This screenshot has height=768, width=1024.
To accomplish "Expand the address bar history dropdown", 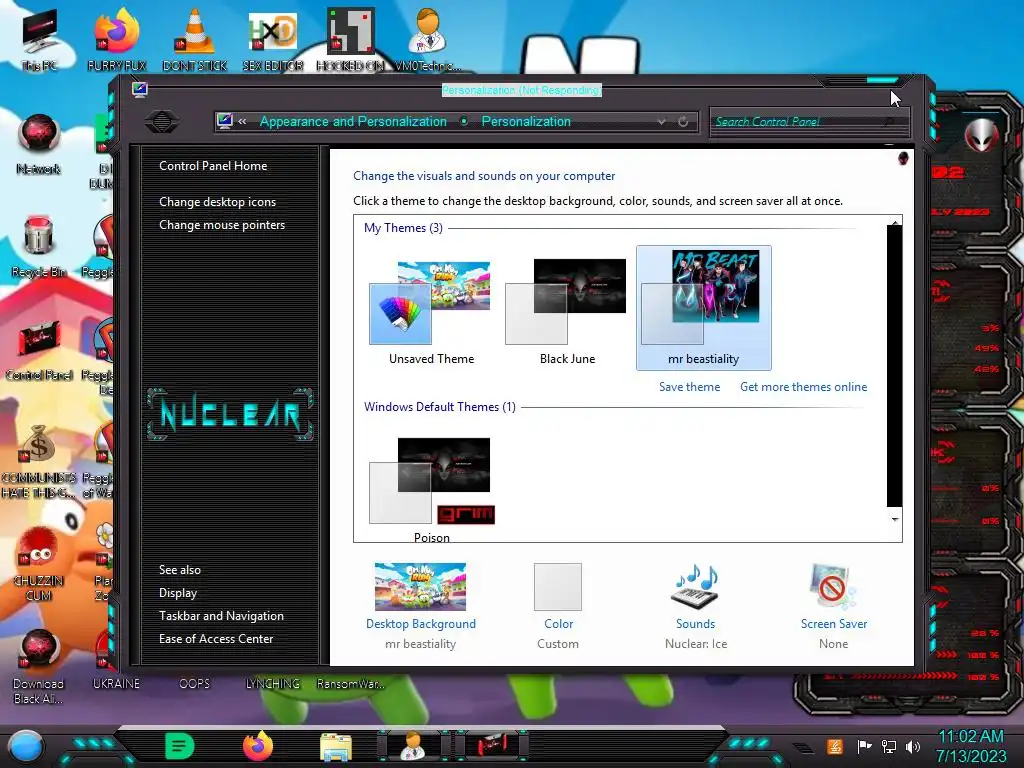I will click(x=662, y=121).
